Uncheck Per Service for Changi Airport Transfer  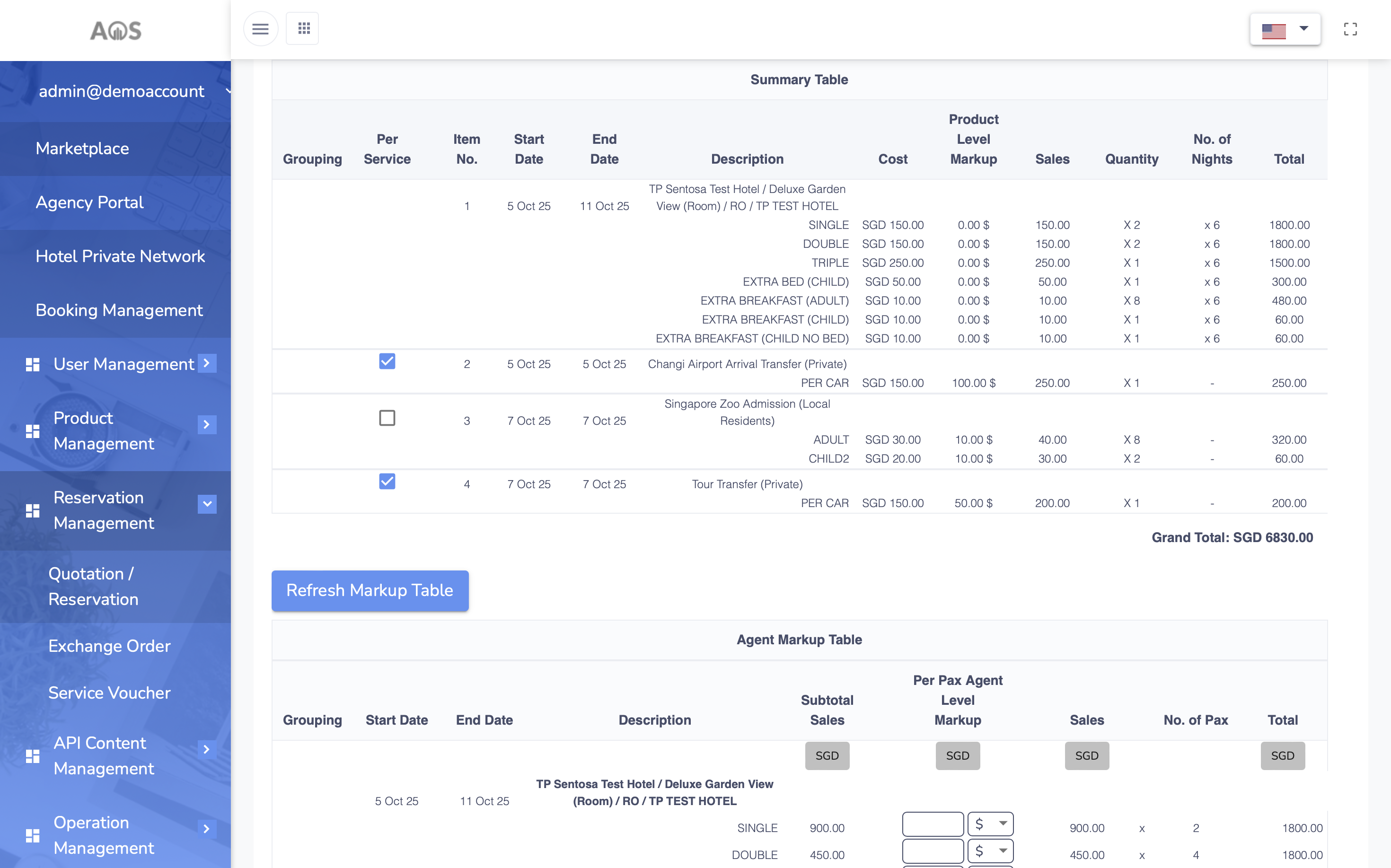[387, 361]
